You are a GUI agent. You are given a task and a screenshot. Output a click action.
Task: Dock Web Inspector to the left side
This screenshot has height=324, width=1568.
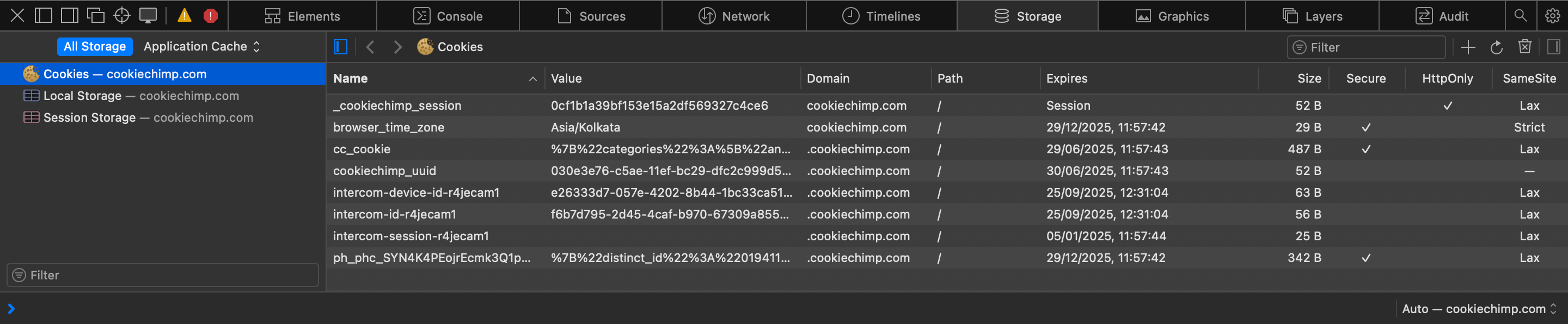click(x=43, y=16)
